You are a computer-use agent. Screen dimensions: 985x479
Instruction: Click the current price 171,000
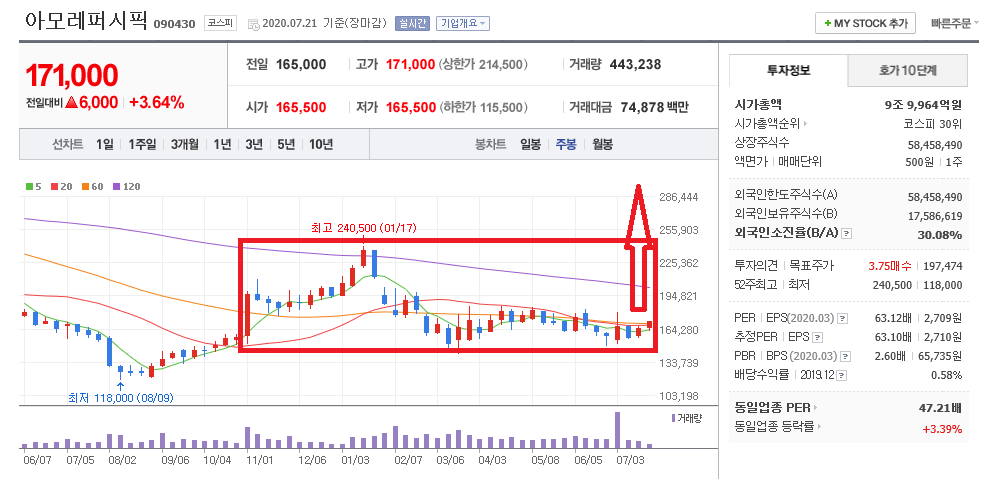(x=72, y=76)
